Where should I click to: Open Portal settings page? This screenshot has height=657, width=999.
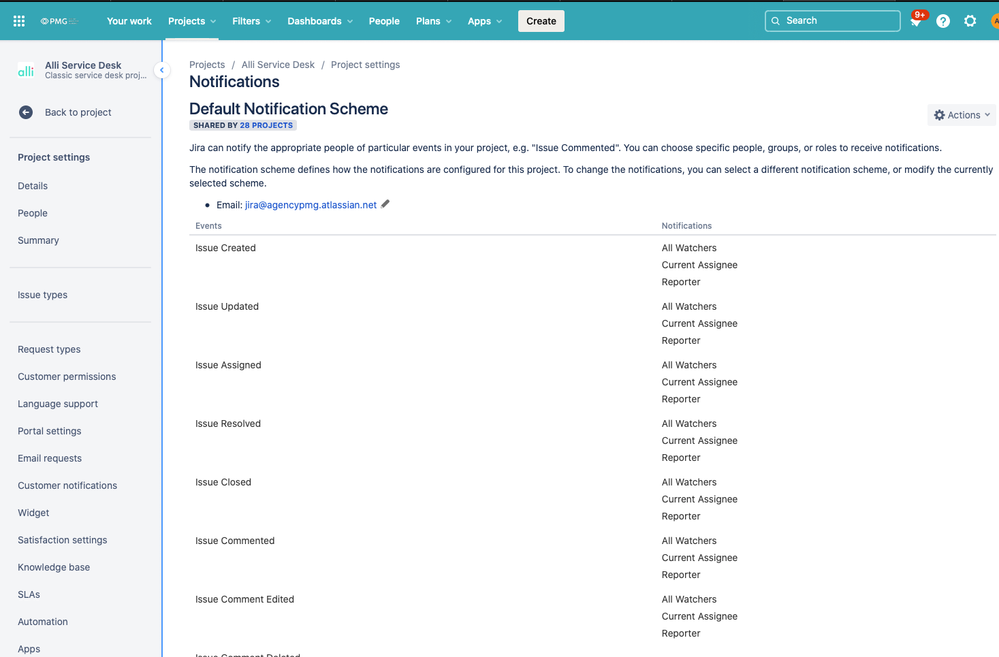coord(50,431)
